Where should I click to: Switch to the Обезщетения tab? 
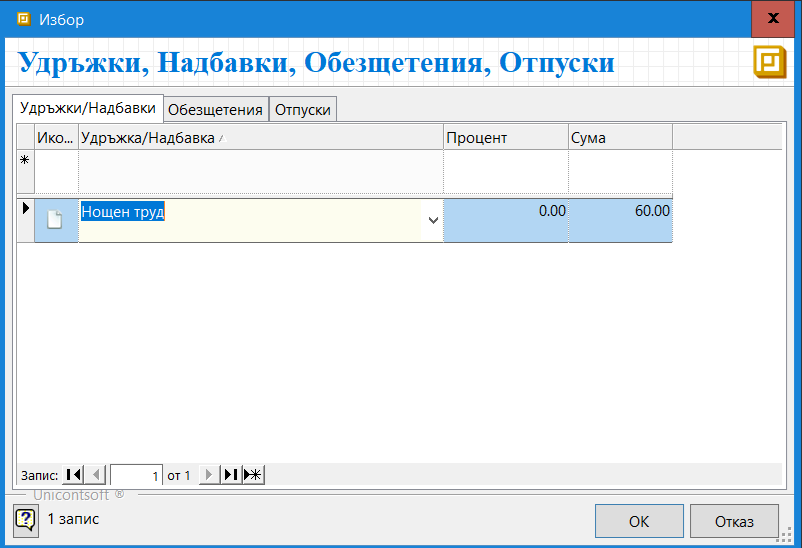click(215, 110)
